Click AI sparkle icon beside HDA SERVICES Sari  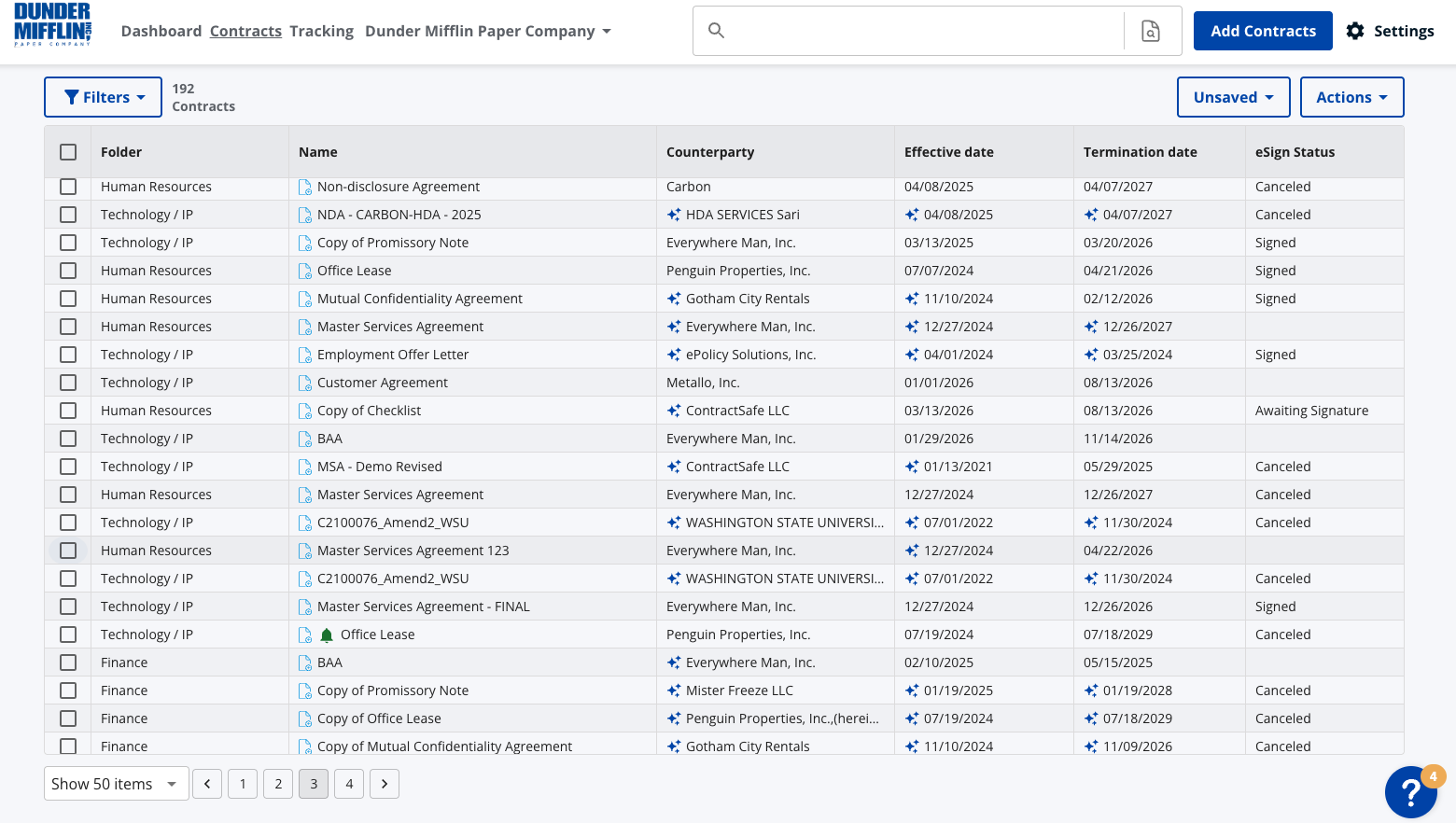[674, 215]
